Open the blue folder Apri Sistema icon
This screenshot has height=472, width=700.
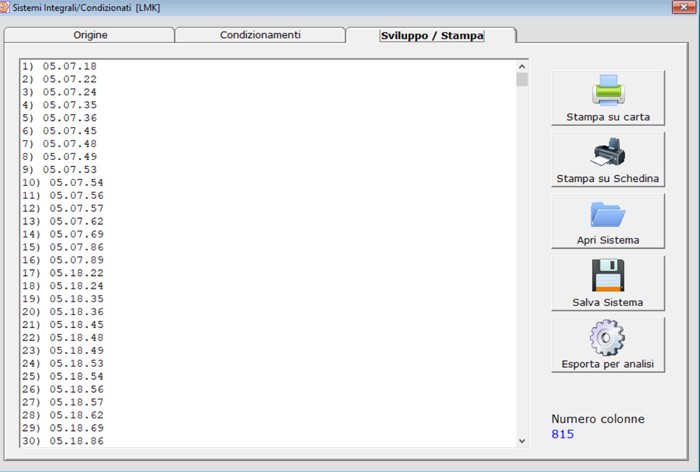tap(608, 214)
